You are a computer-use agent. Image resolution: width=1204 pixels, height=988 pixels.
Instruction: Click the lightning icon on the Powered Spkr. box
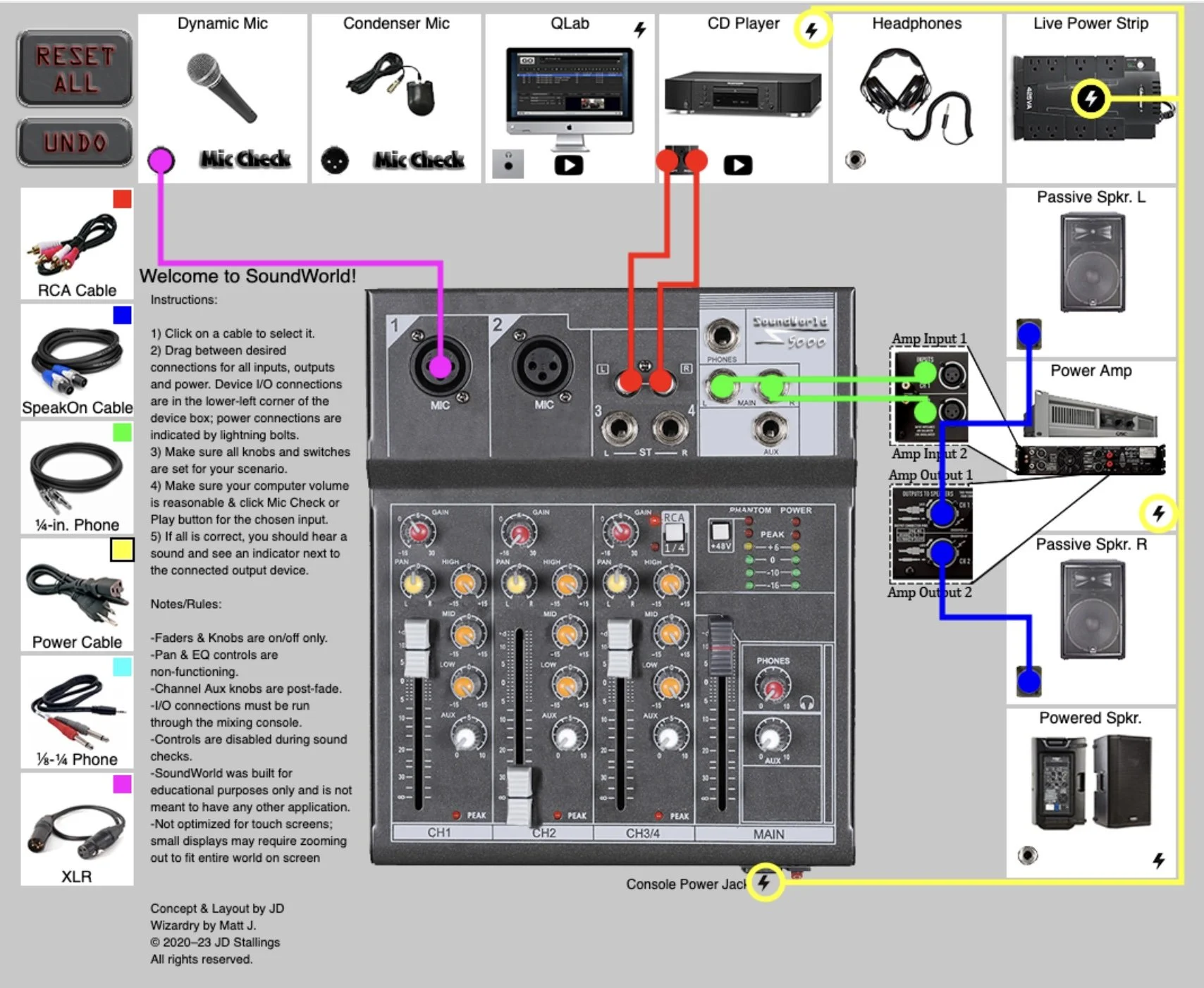[1158, 860]
